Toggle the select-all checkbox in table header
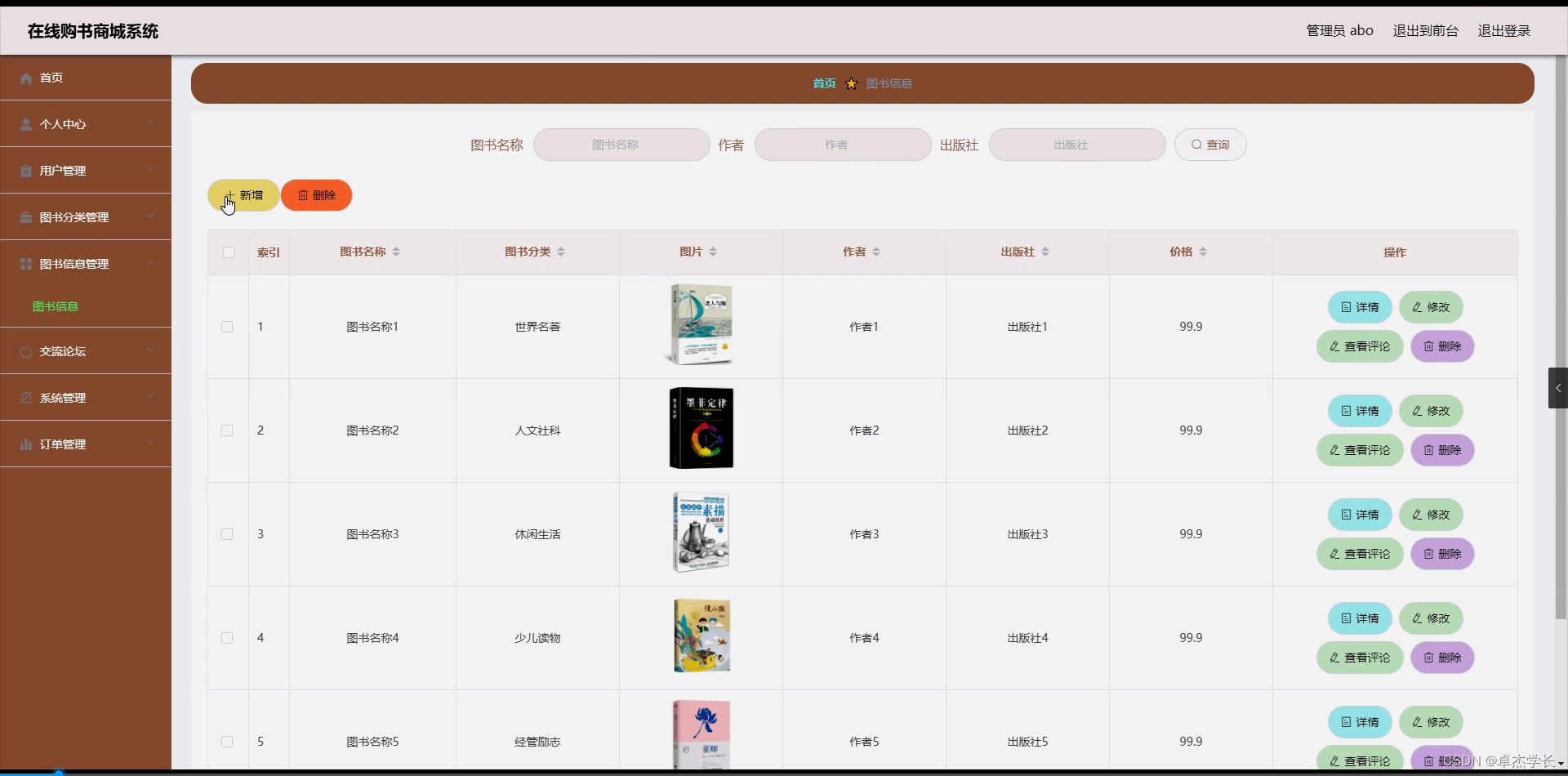The width and height of the screenshot is (1568, 776). 228,252
